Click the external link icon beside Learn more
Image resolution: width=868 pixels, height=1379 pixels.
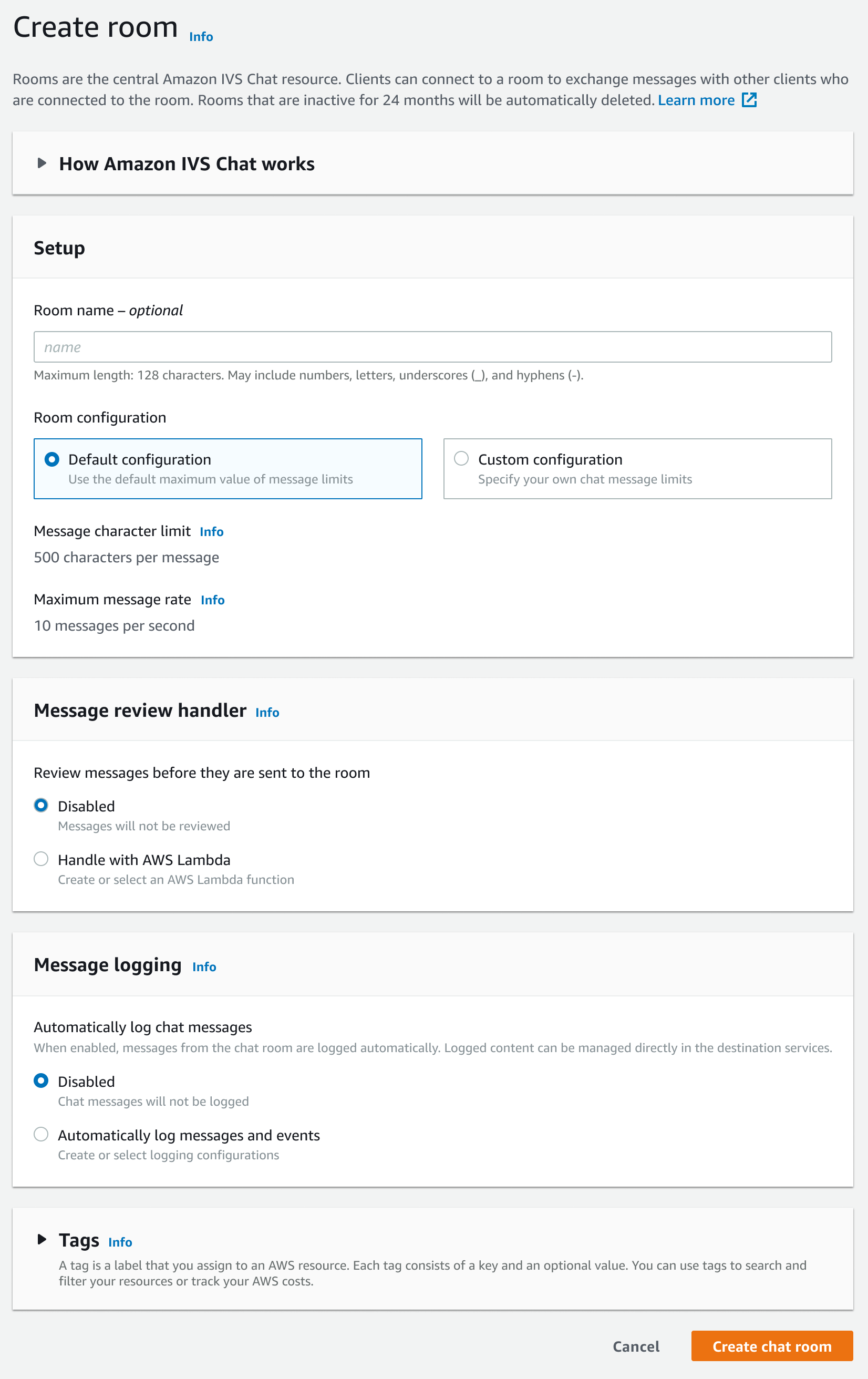[749, 100]
